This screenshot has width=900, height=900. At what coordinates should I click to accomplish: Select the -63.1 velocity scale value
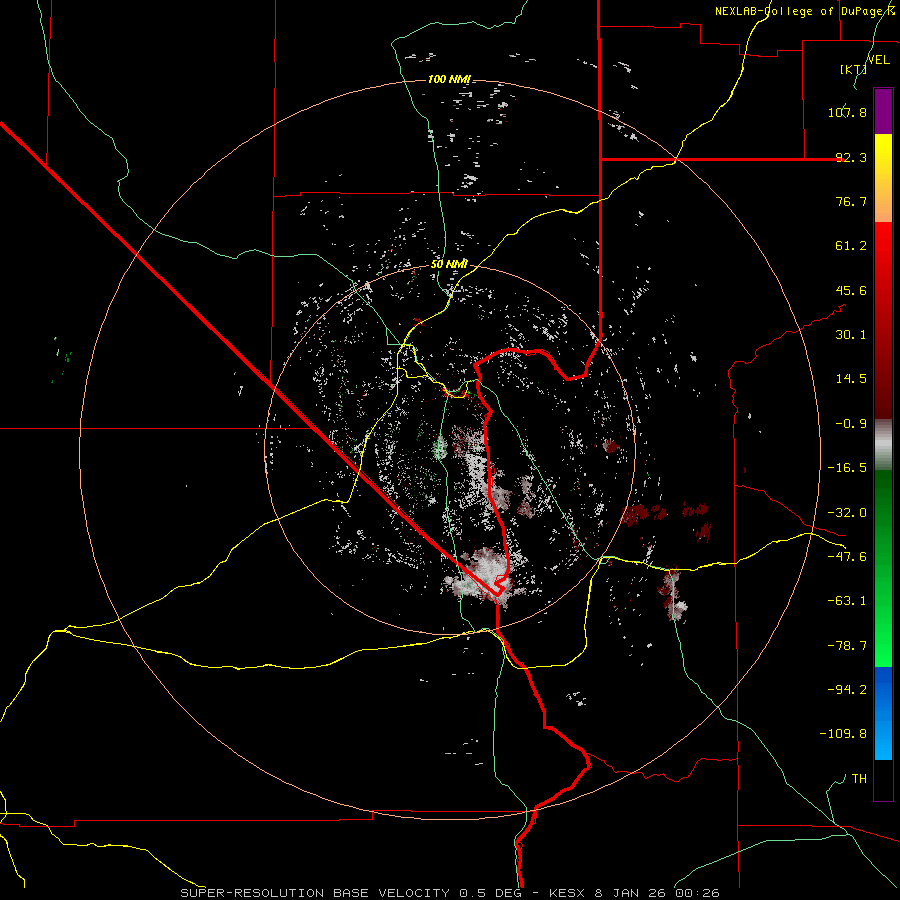[847, 601]
